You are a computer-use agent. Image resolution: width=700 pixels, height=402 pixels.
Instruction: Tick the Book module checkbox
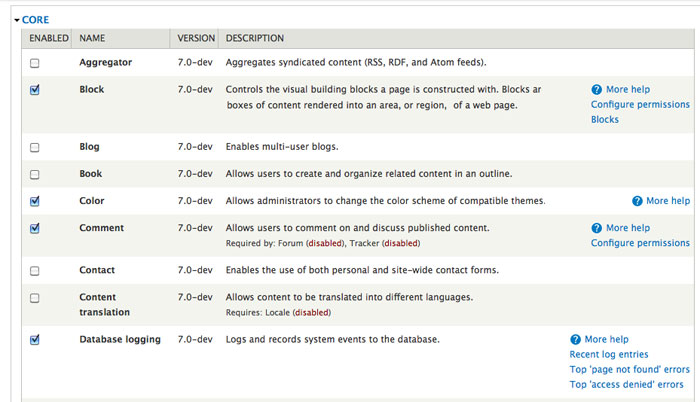(x=35, y=174)
